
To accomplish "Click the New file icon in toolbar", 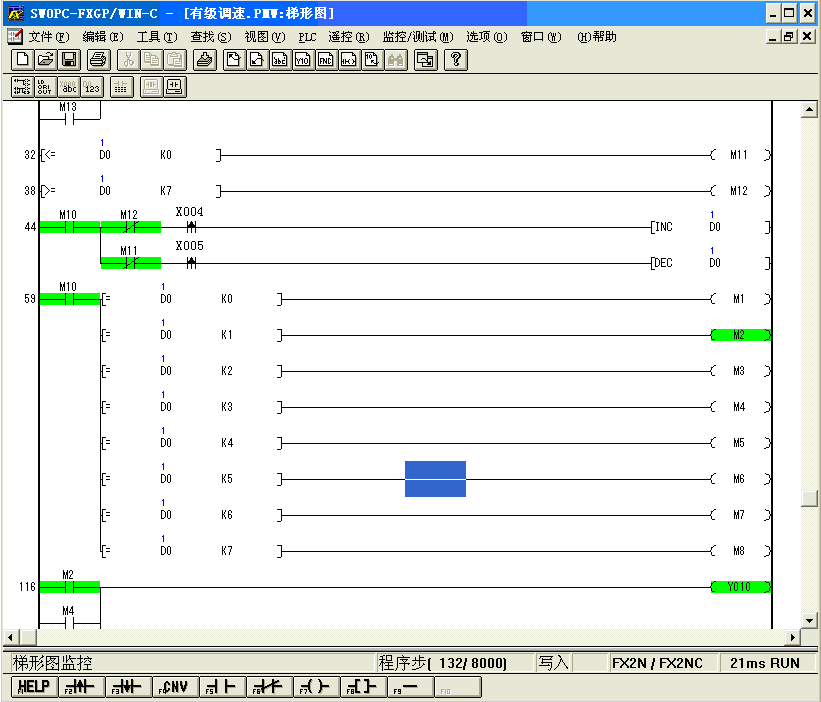I will (x=22, y=60).
